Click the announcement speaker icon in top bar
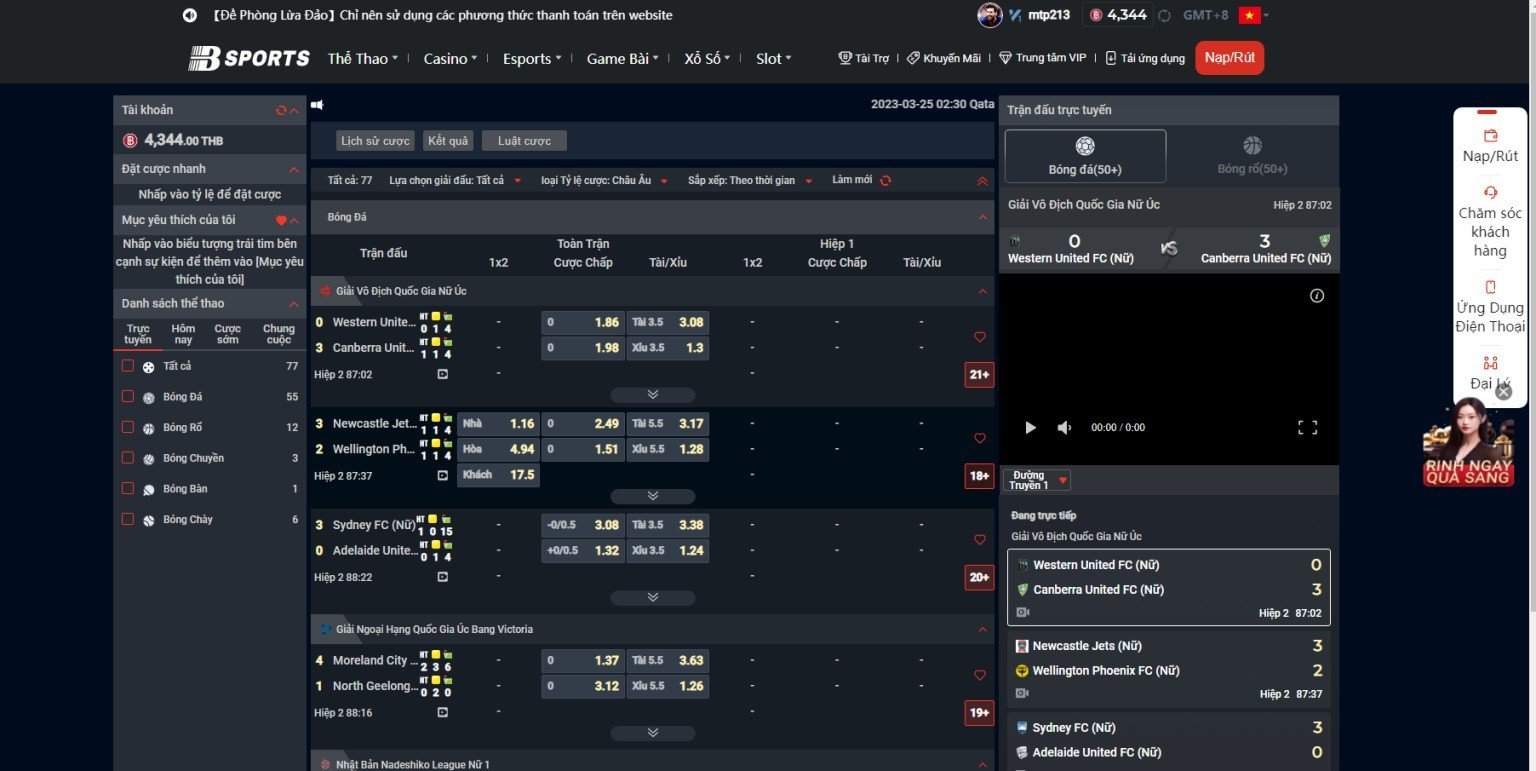 click(x=190, y=15)
